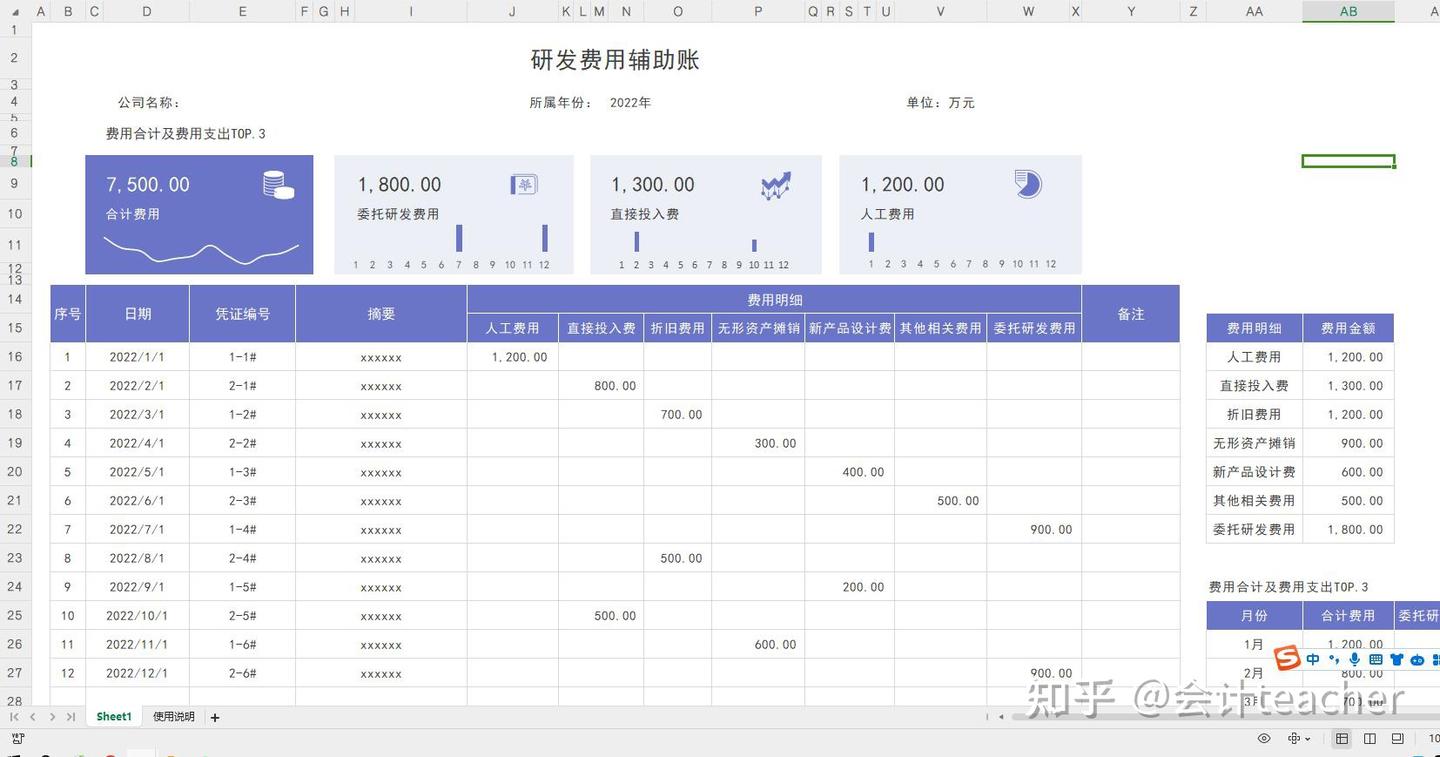
Task: Switch to Normal view icon in status bar
Action: point(1342,739)
